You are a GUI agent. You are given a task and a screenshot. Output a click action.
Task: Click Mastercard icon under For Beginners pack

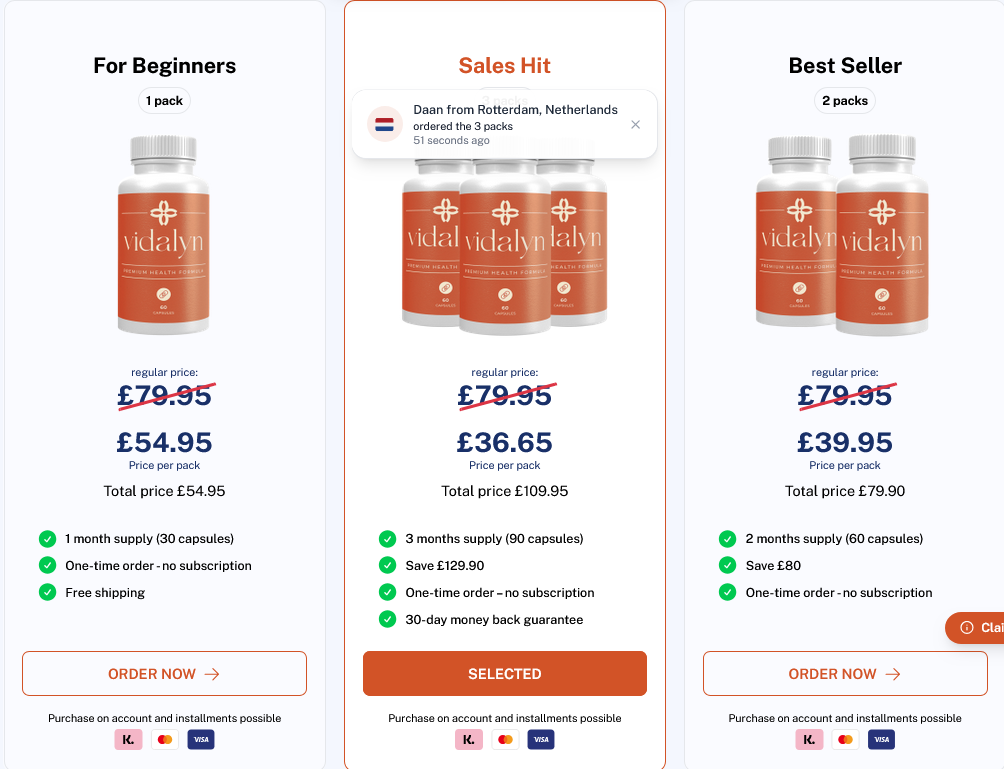pyautogui.click(x=165, y=740)
